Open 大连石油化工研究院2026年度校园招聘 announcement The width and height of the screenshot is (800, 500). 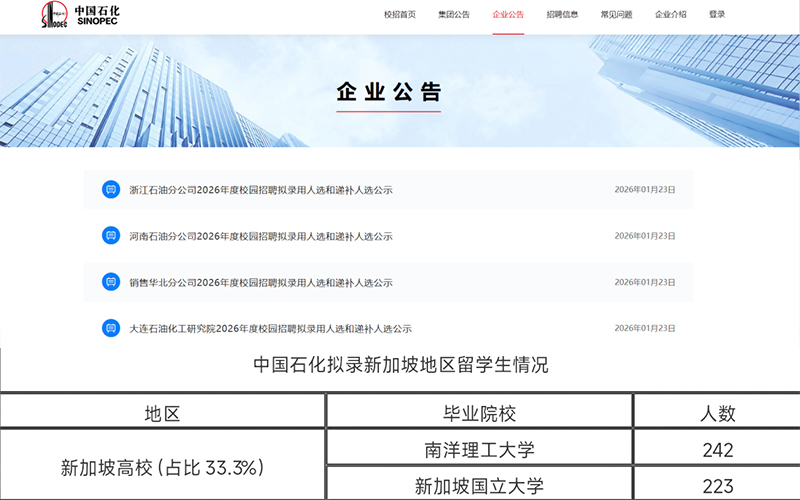[x=270, y=329]
